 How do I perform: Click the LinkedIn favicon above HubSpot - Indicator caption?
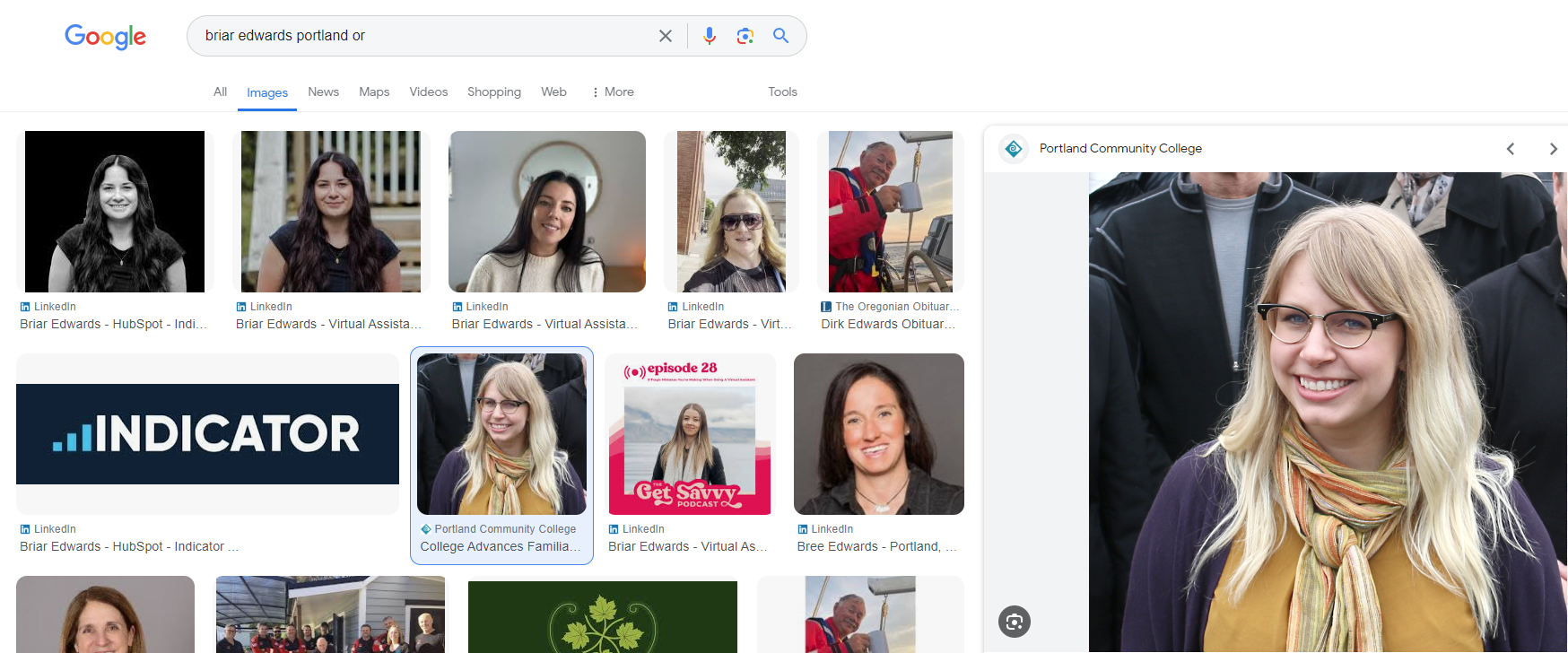[25, 529]
